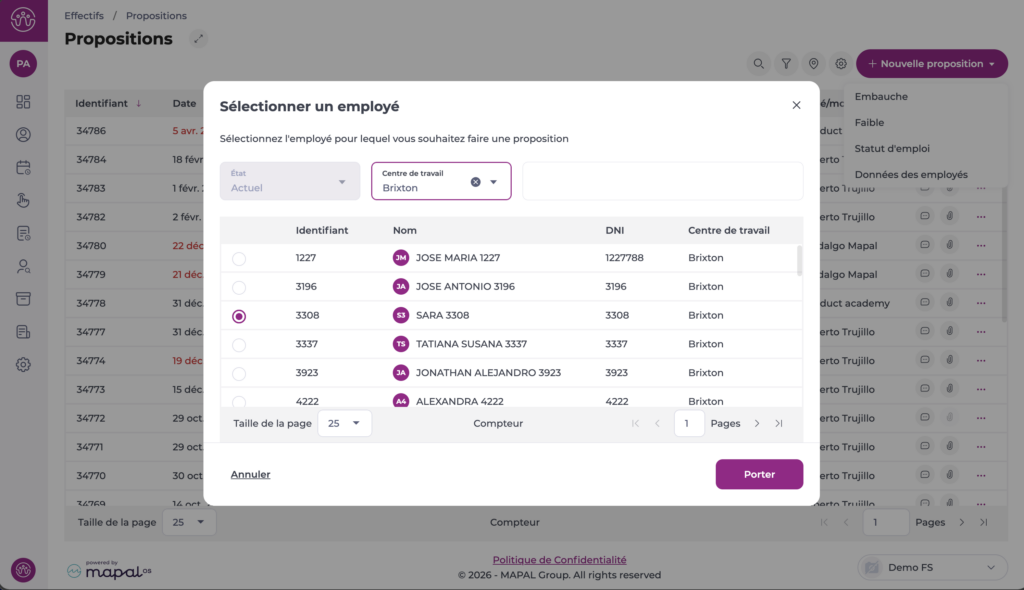
Task: Expand the Centre de travail dropdown
Action: click(x=494, y=182)
